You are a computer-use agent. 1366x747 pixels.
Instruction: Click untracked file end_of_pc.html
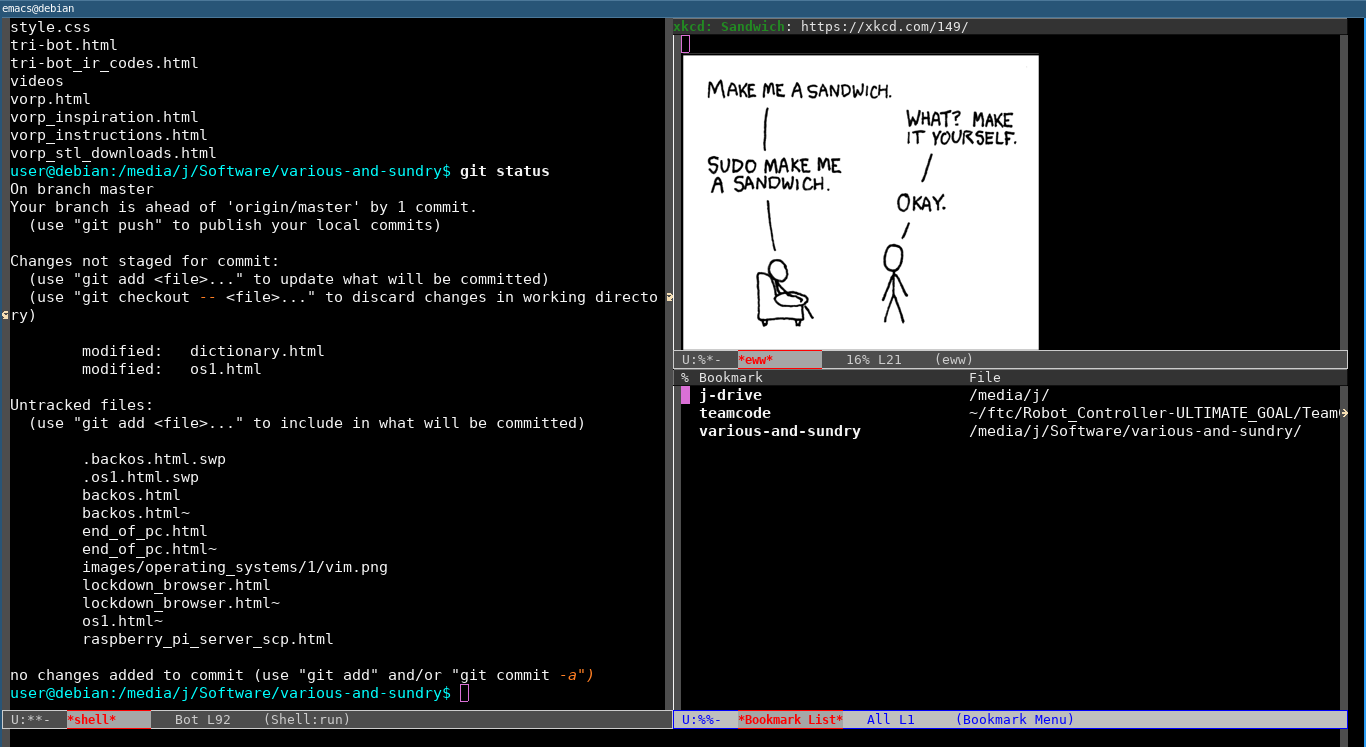pos(145,531)
